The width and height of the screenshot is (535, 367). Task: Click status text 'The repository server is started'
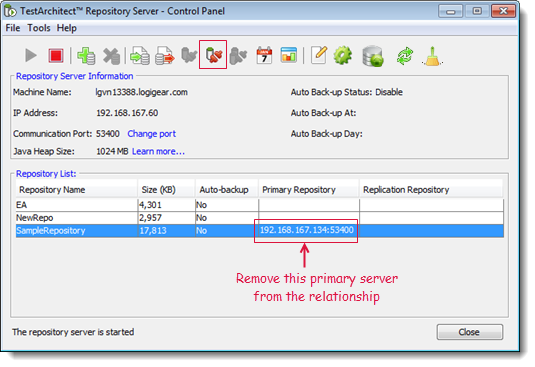[x=73, y=332]
